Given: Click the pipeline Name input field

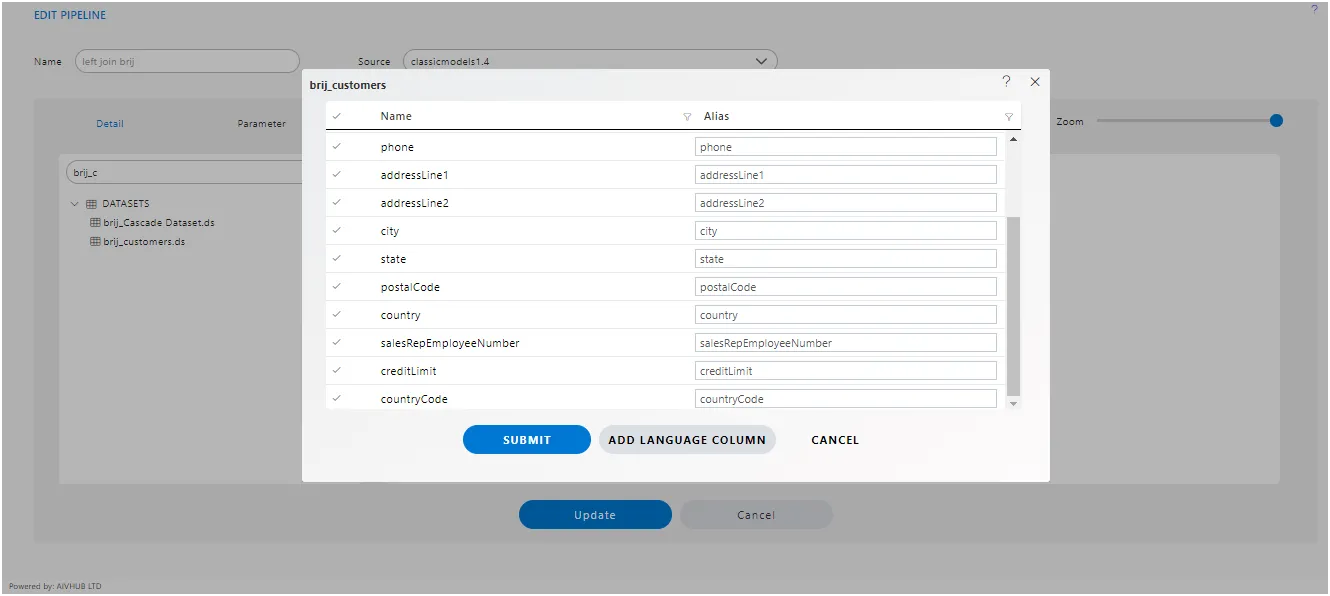Looking at the screenshot, I should pyautogui.click(x=187, y=61).
